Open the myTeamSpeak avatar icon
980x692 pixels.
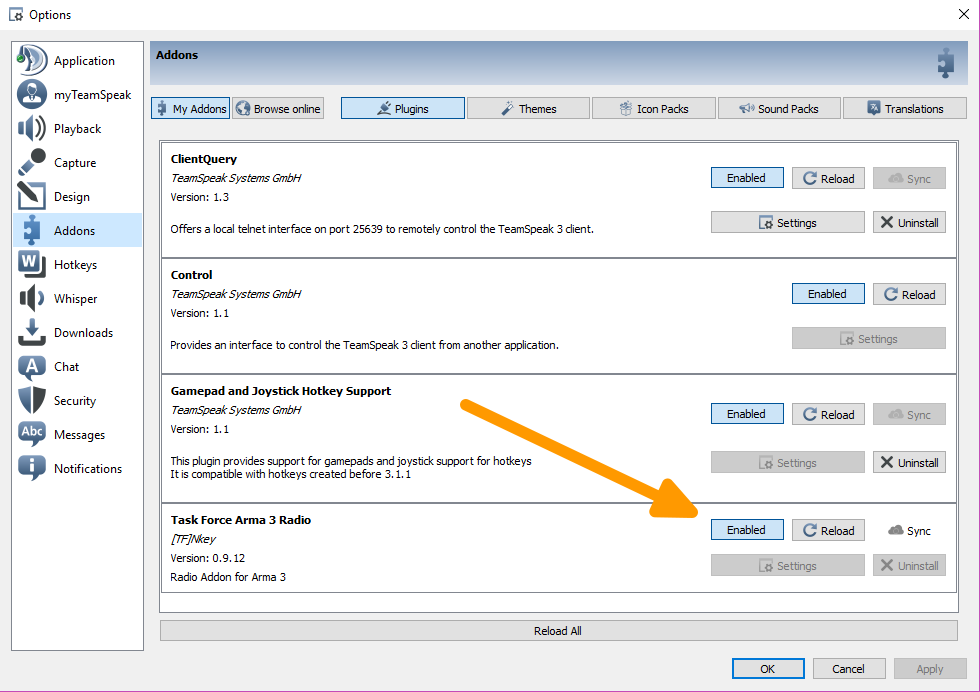[31, 94]
